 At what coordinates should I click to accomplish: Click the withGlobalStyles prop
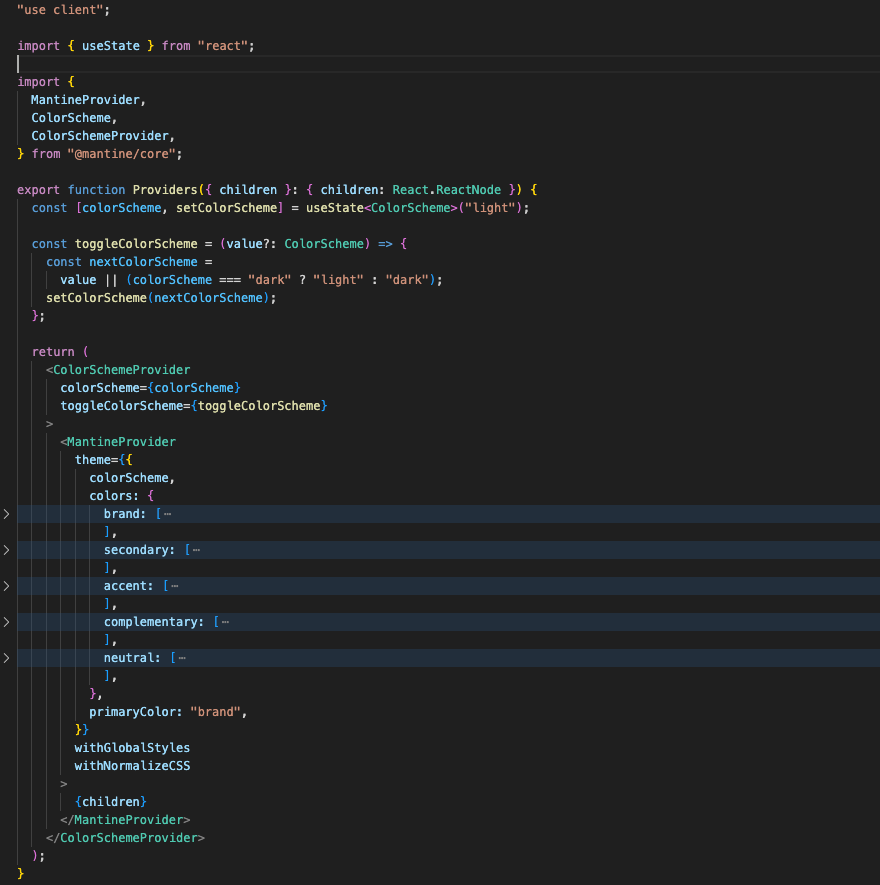click(131, 747)
